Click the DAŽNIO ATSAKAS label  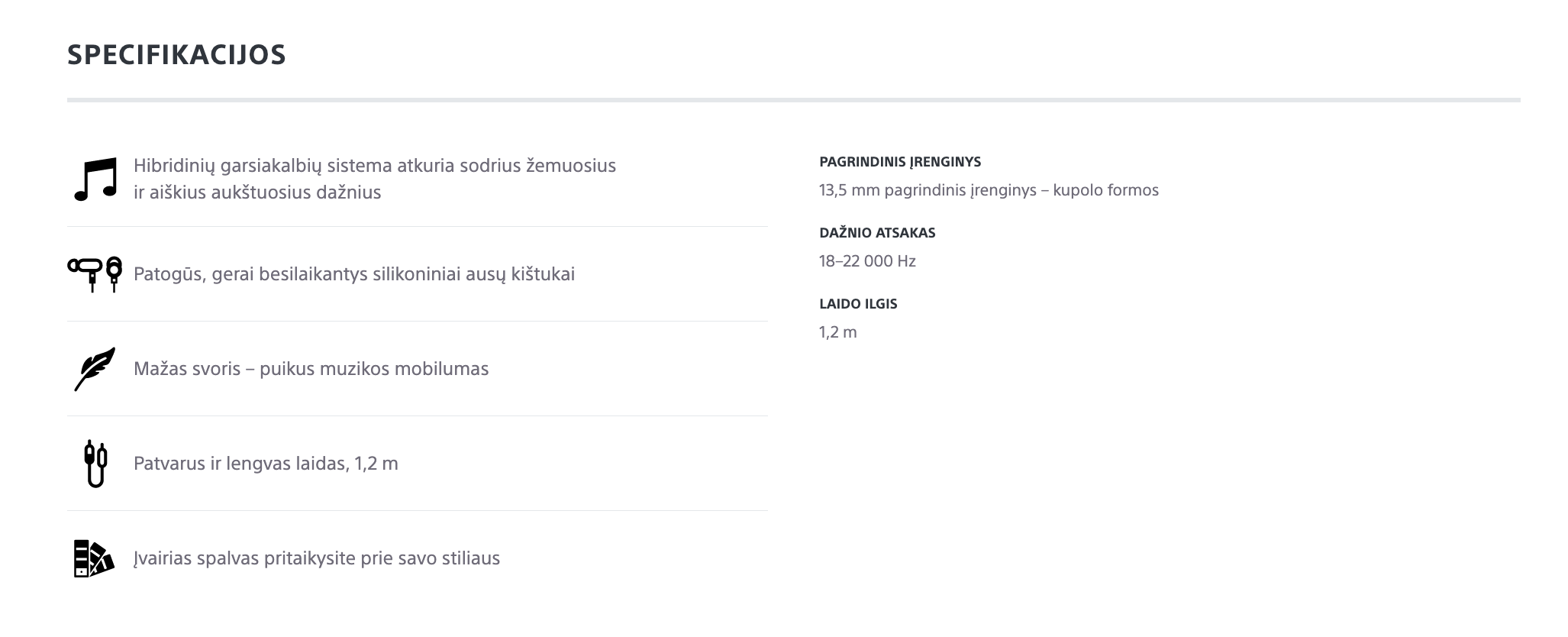[x=877, y=233]
